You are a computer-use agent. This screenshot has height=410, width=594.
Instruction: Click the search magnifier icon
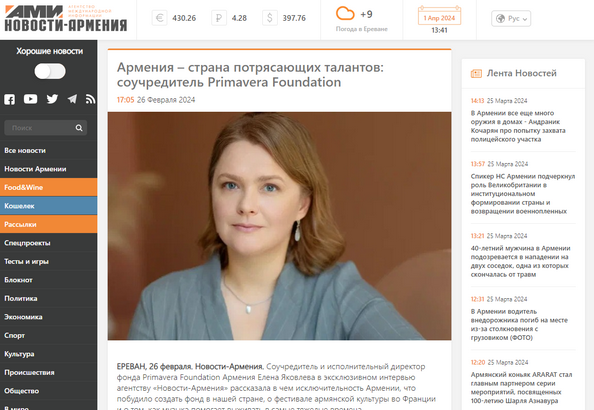click(79, 128)
